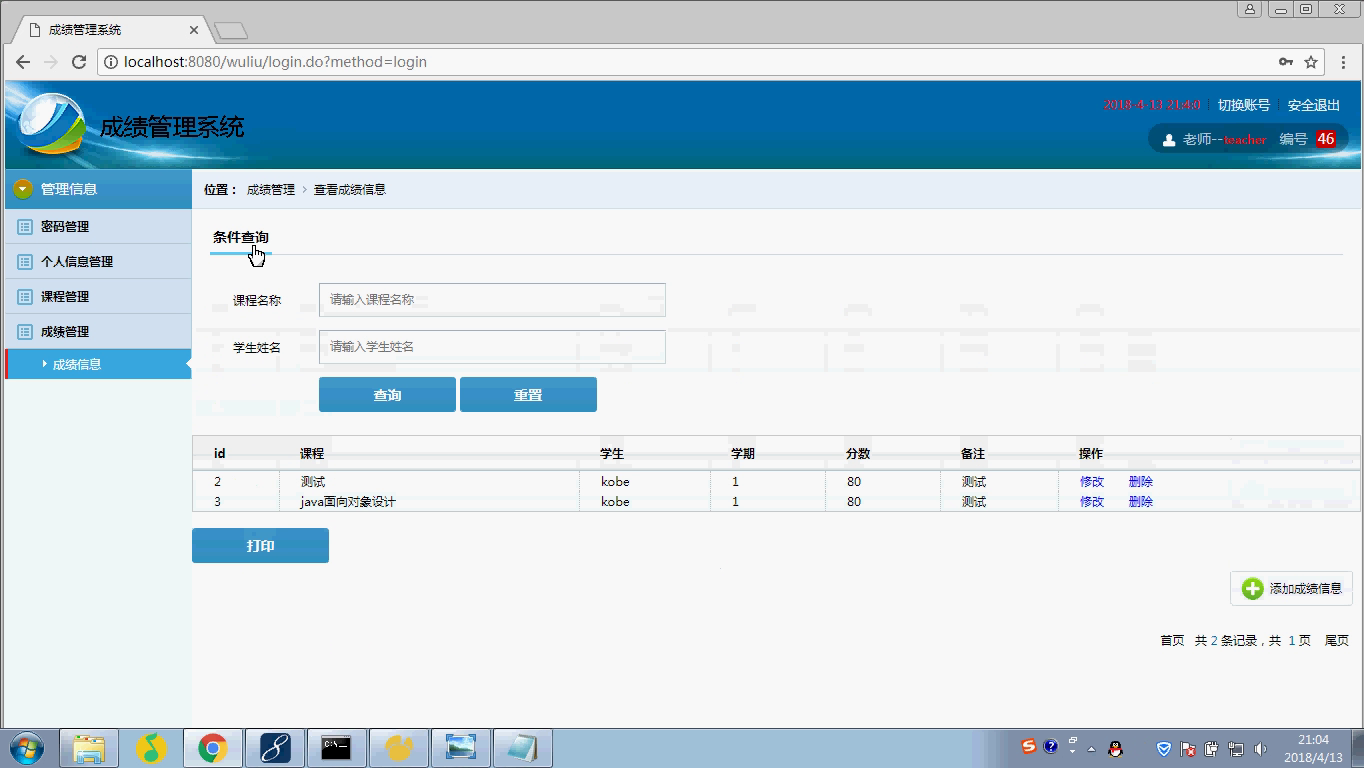The height and width of the screenshot is (768, 1364).
Task: Click the Chrome icon in the taskbar
Action: [x=212, y=748]
